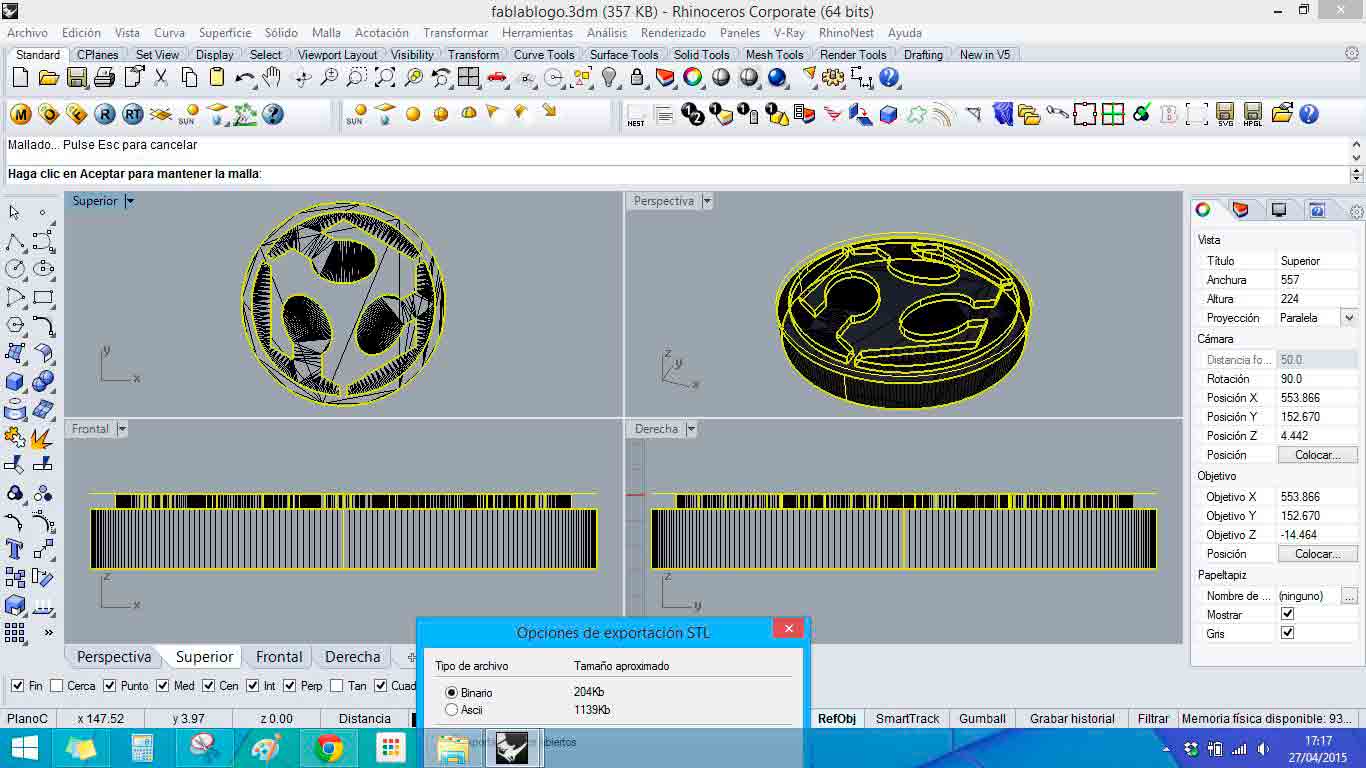This screenshot has height=768, width=1366.
Task: Enable the Cerca osnap checkbox
Action: point(57,686)
